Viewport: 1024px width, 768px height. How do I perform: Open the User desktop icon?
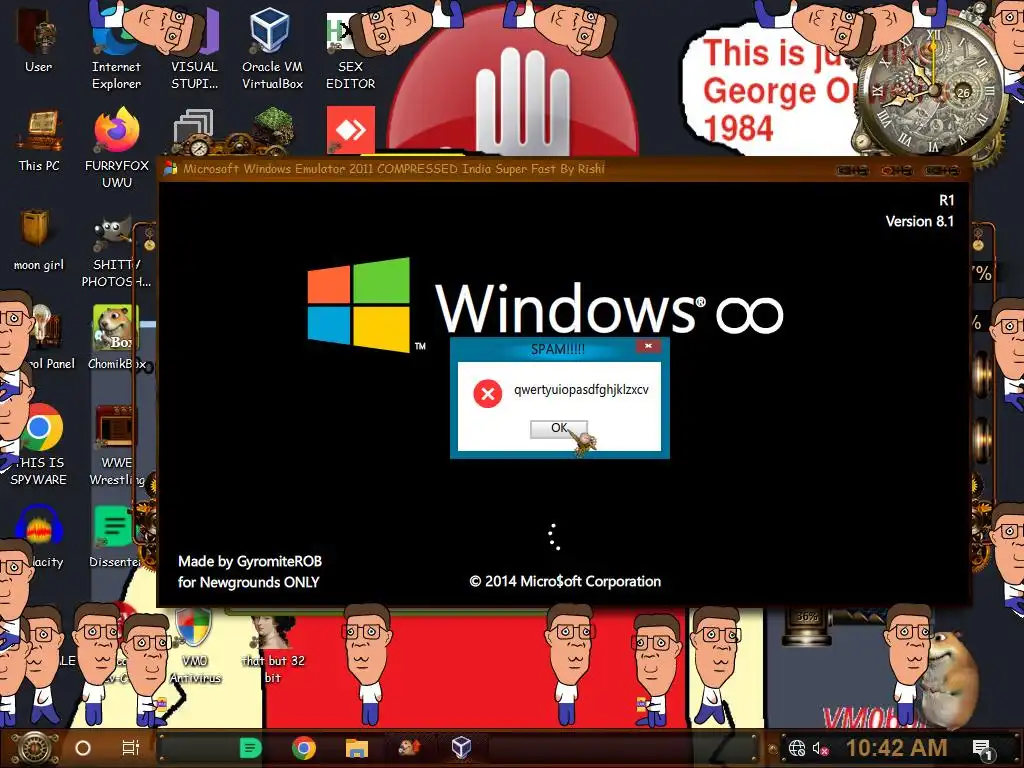coord(38,39)
